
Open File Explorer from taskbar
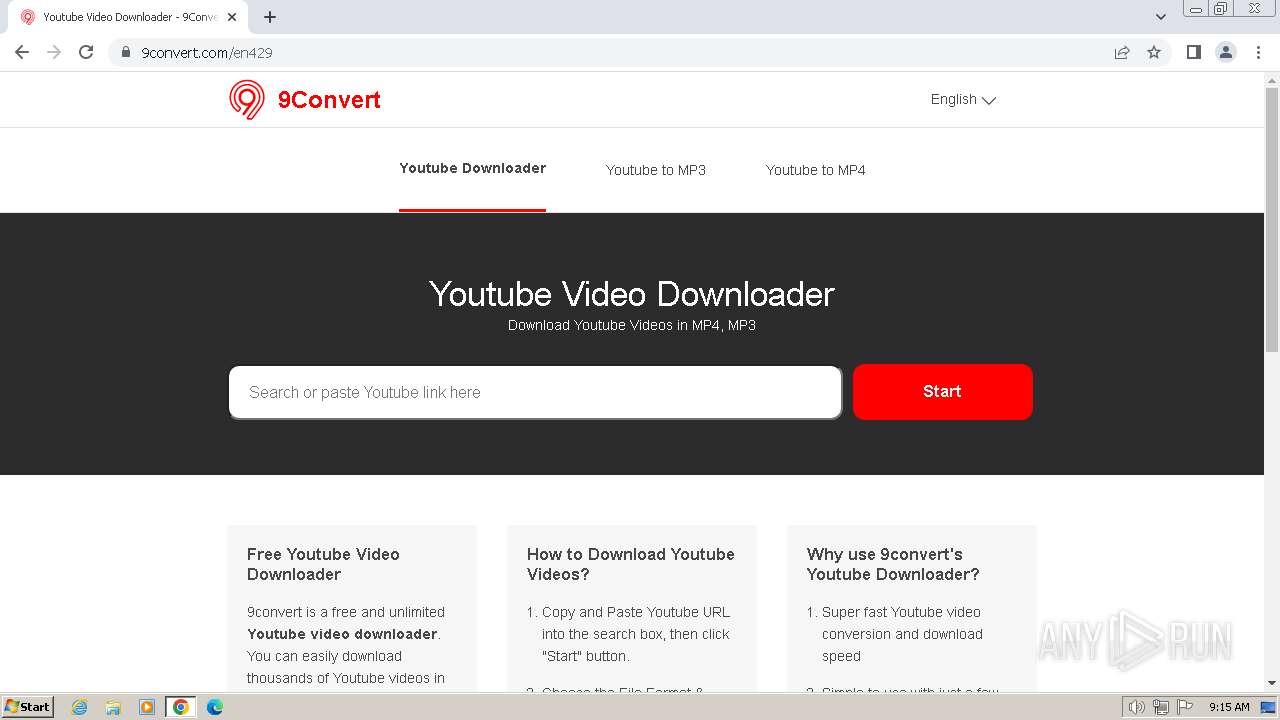coord(113,707)
